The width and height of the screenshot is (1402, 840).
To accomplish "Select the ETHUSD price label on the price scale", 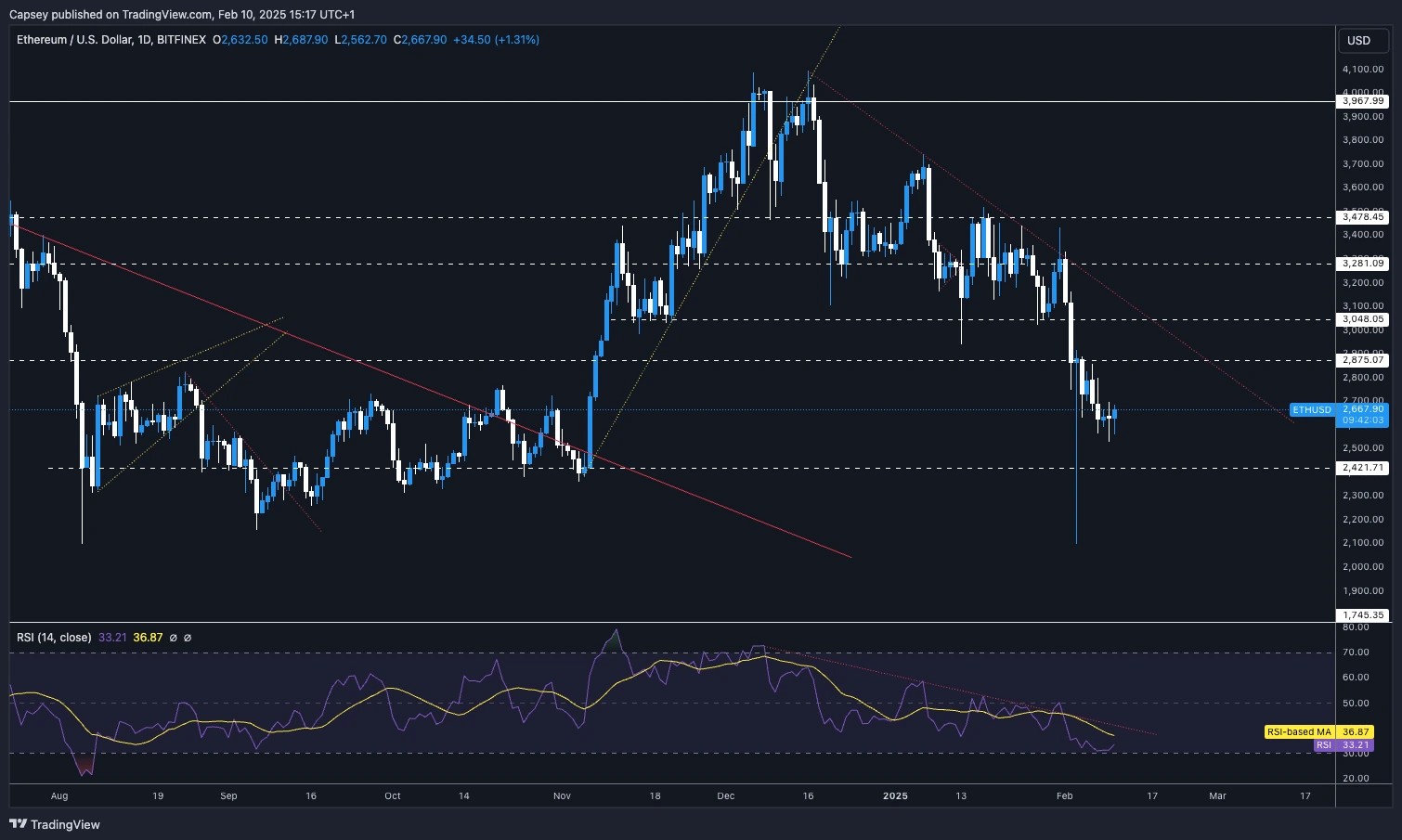I will pos(1311,408).
